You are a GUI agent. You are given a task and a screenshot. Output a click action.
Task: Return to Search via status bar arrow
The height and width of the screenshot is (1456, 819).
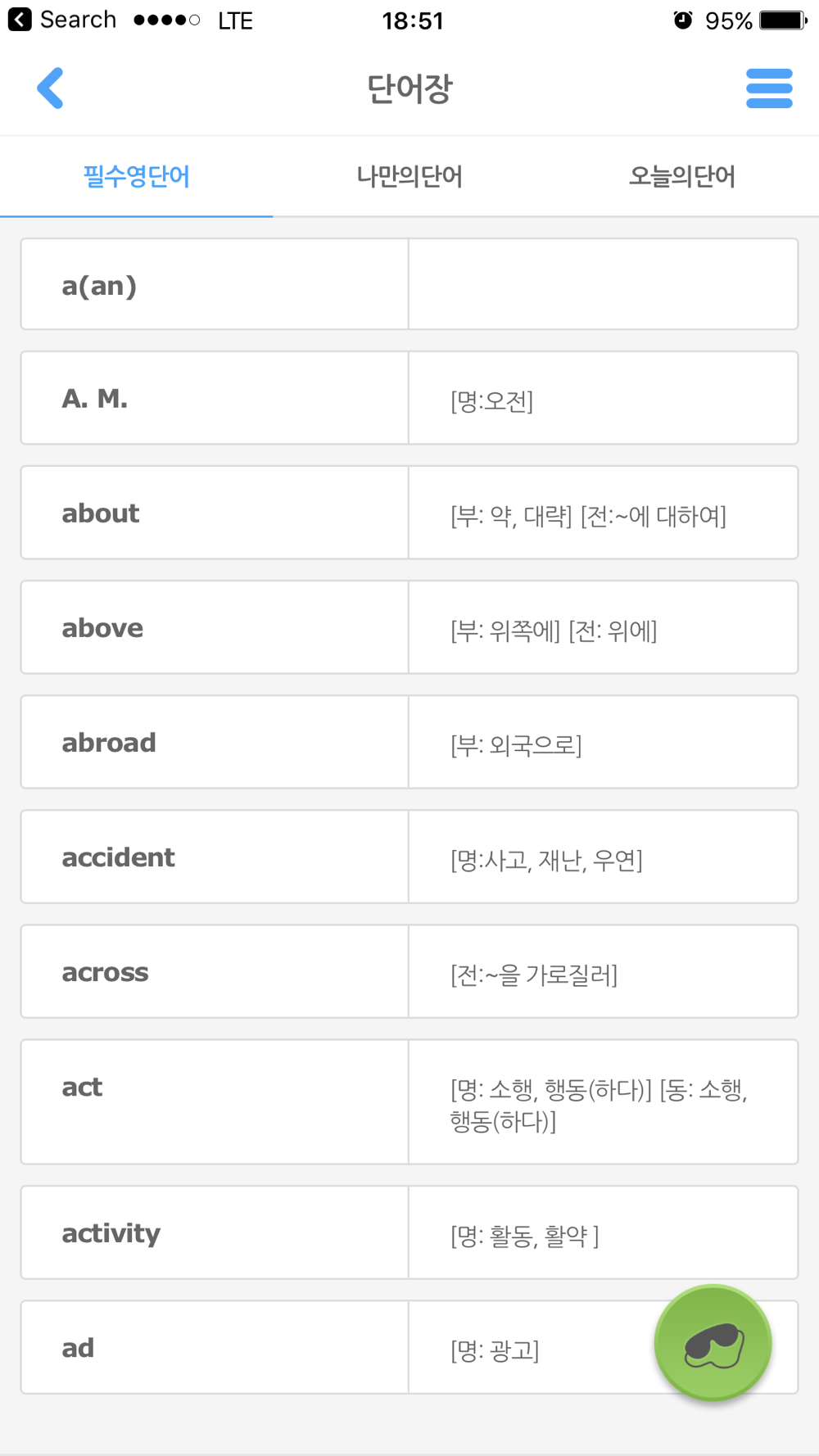pos(20,20)
